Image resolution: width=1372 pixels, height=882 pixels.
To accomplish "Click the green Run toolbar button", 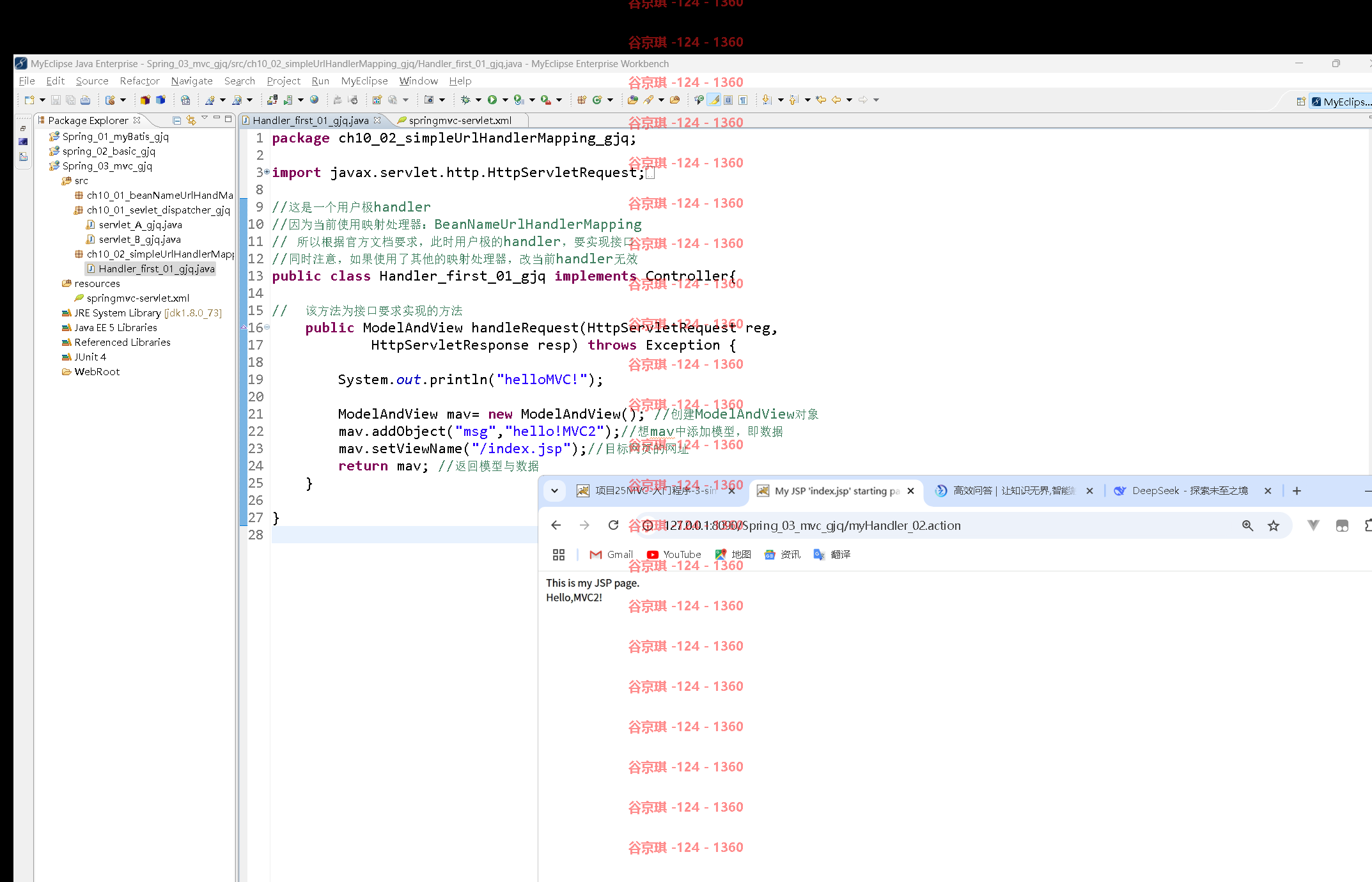I will click(492, 100).
